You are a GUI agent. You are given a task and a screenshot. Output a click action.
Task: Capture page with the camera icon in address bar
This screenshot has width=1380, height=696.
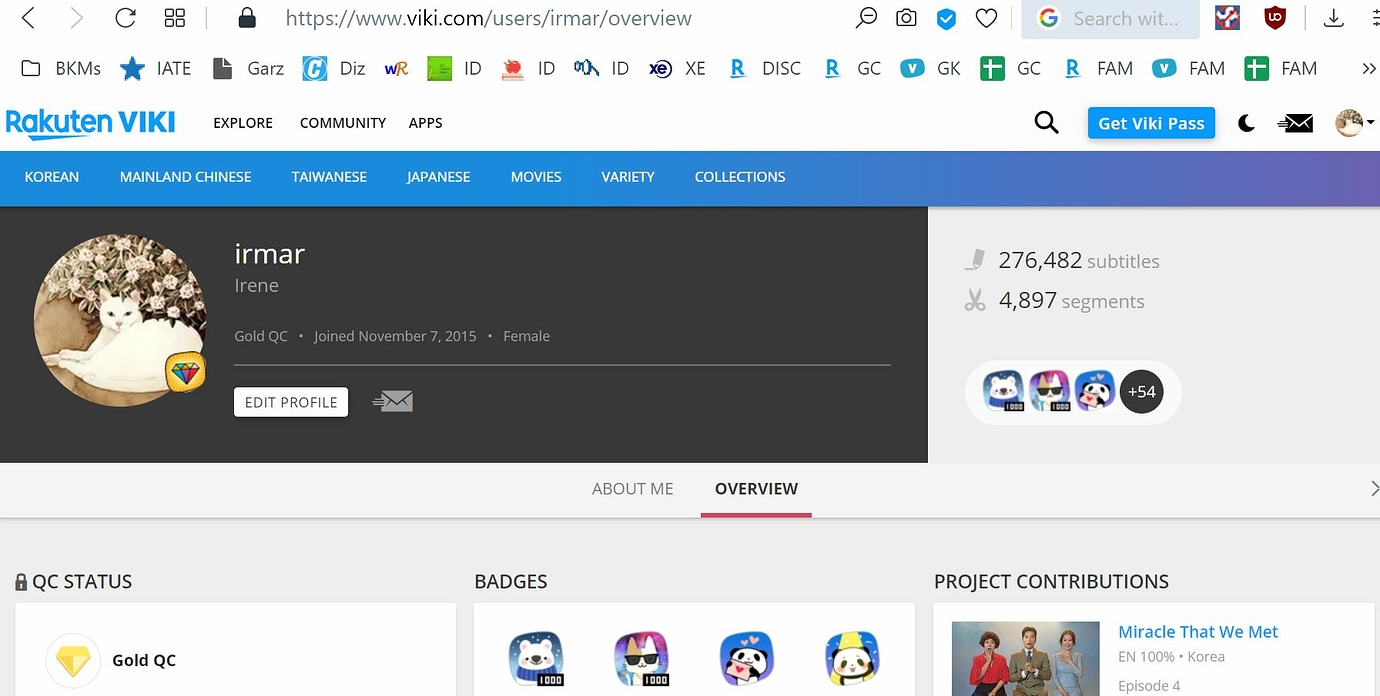click(905, 17)
